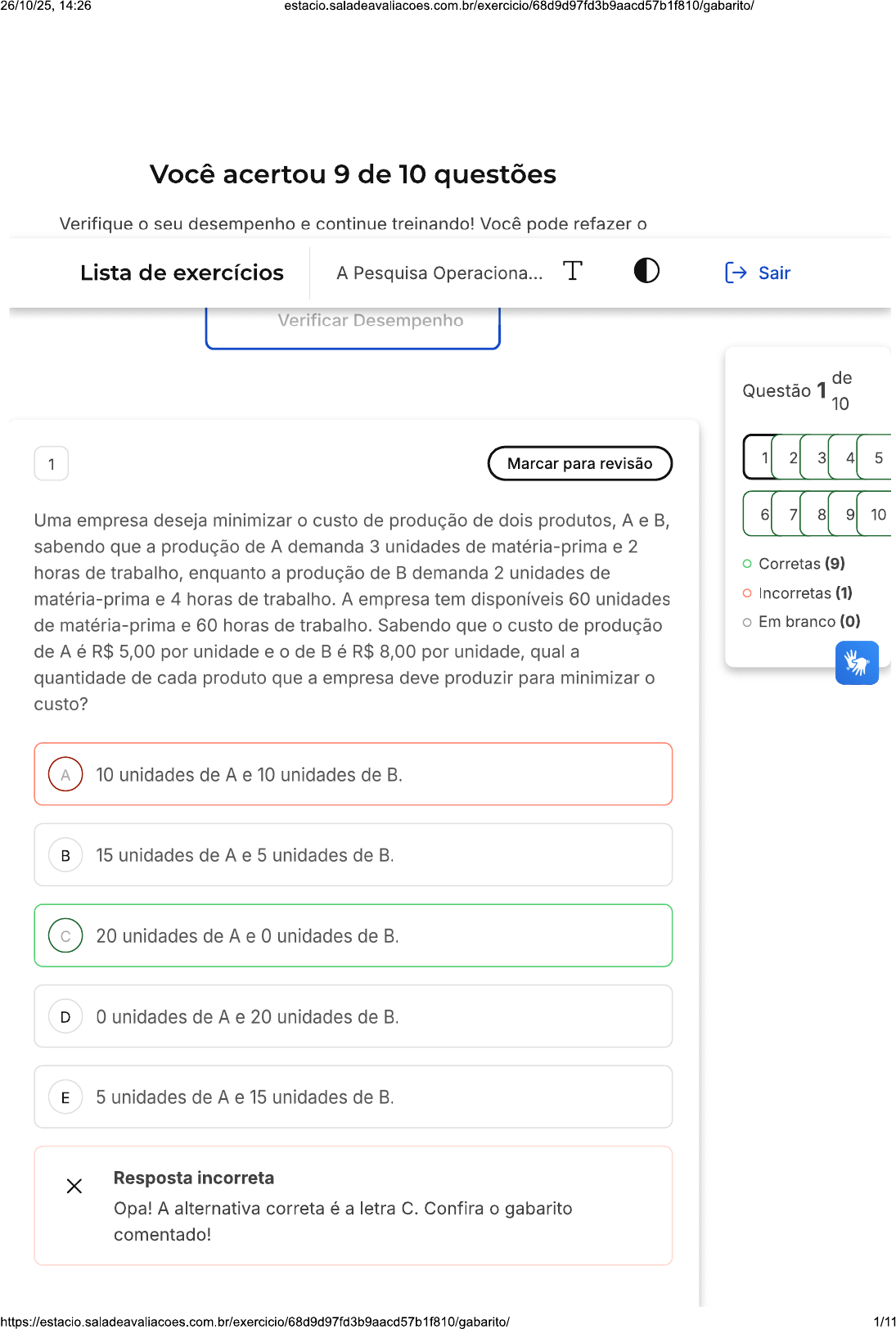896x1329 pixels.
Task: Open the sign language accessibility widget
Action: [857, 662]
